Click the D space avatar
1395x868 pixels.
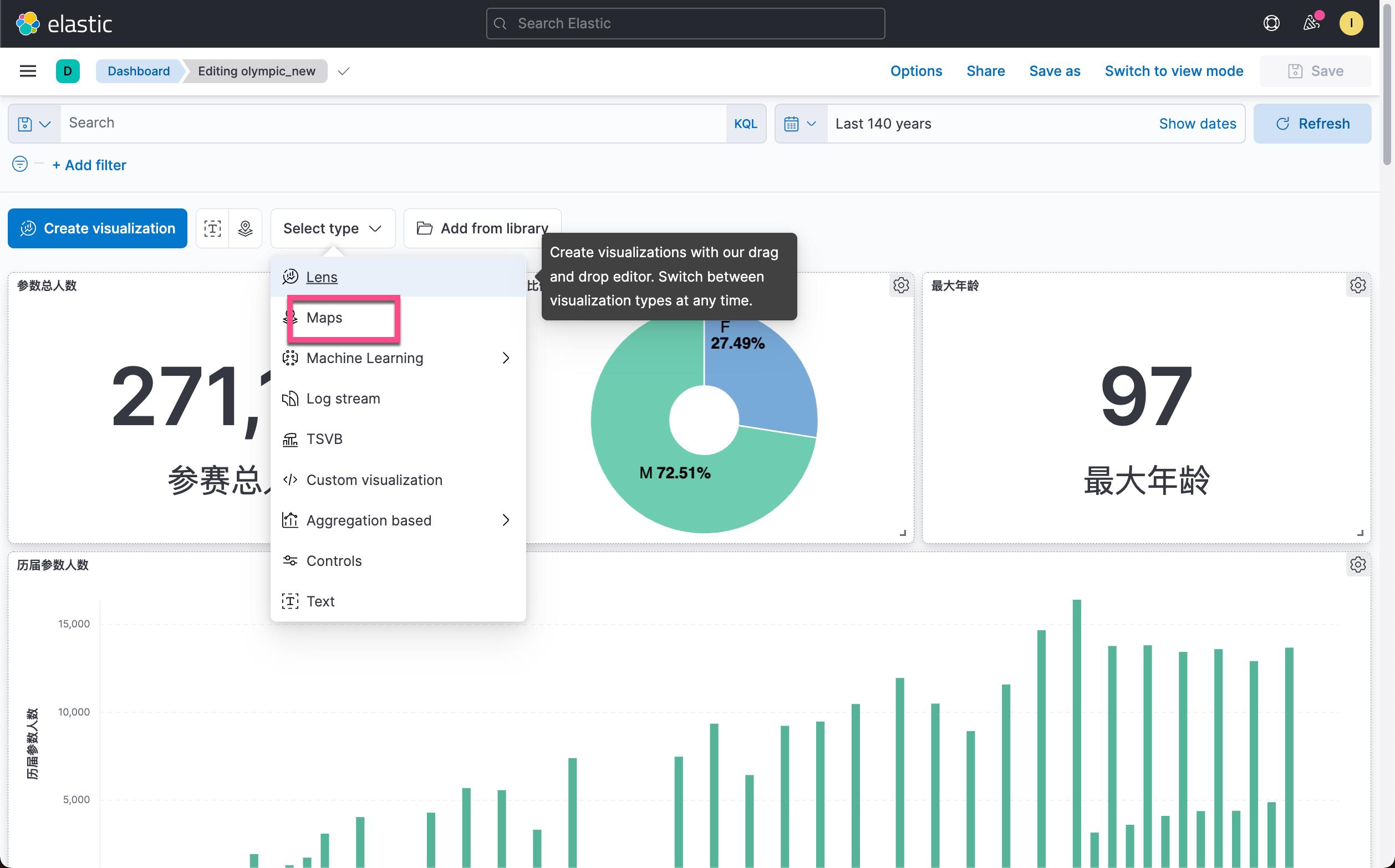(68, 71)
